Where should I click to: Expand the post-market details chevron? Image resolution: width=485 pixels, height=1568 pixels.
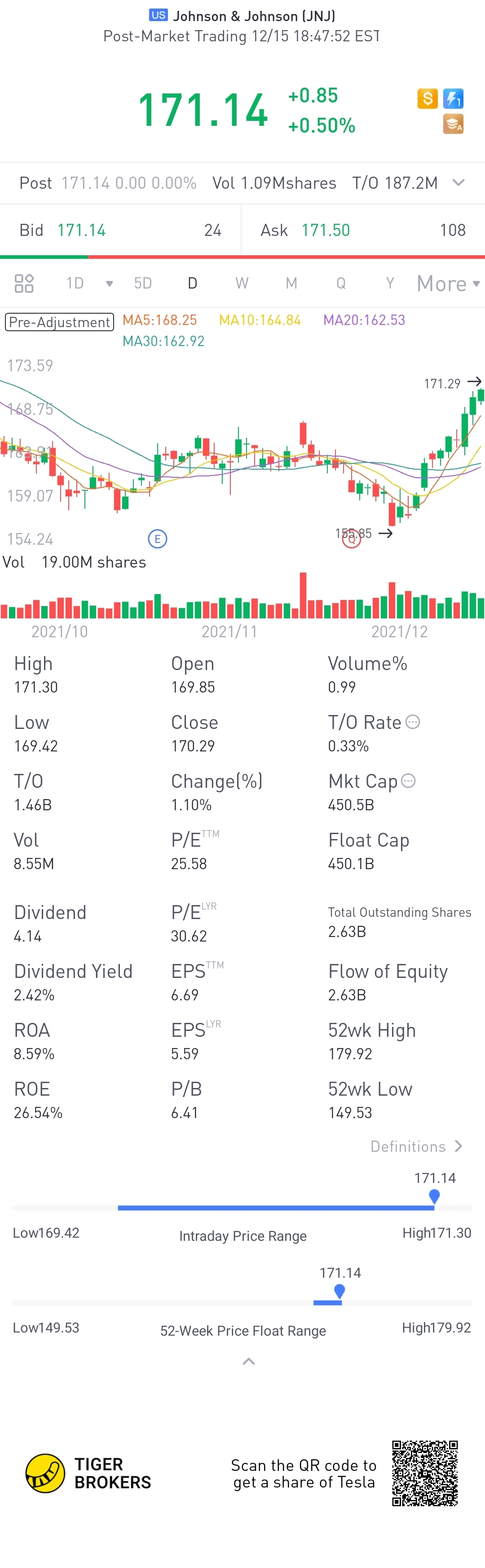pyautogui.click(x=459, y=182)
